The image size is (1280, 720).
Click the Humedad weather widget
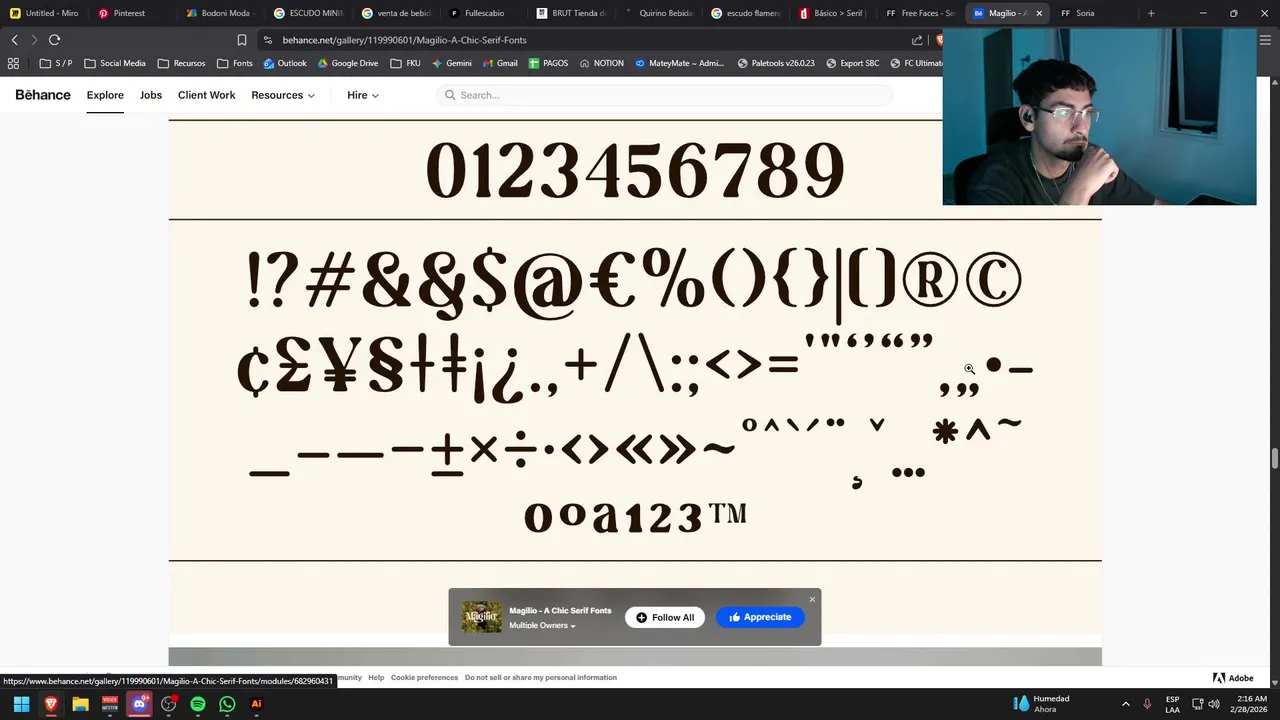tap(1041, 704)
